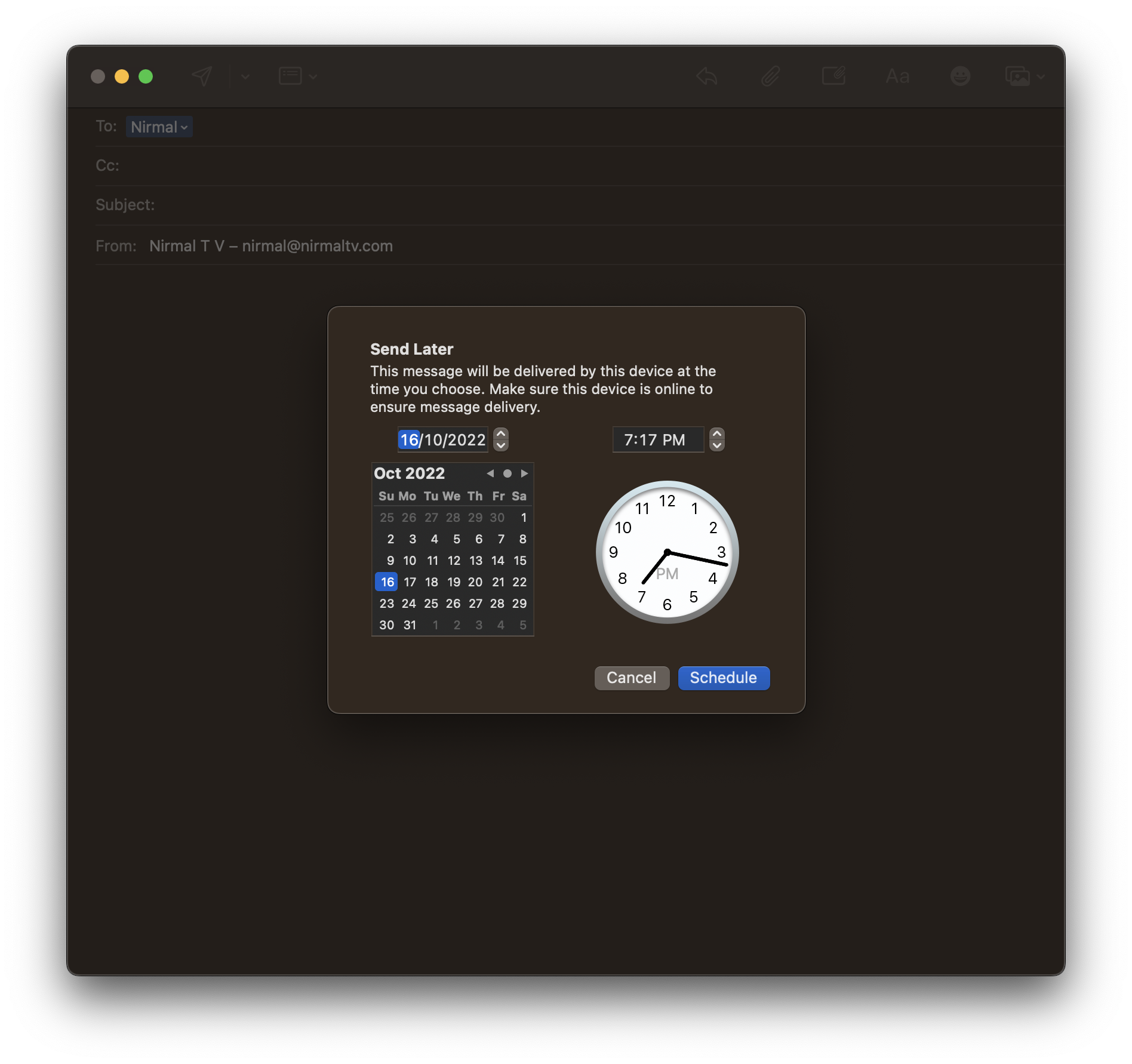Select October 14 in the calendar

(x=498, y=560)
